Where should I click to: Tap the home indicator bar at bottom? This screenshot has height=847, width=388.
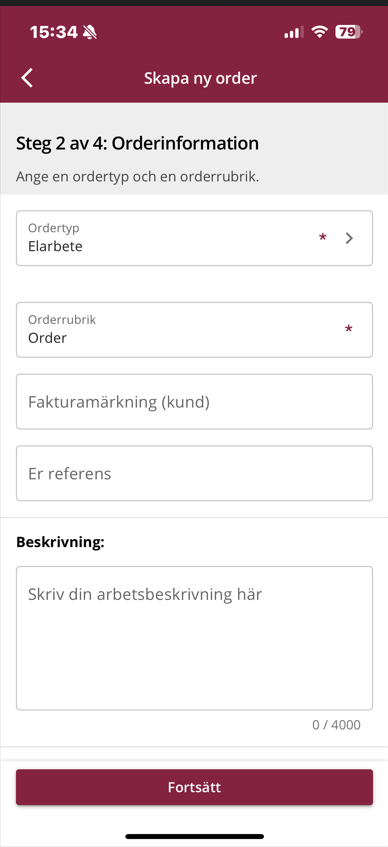click(x=195, y=837)
